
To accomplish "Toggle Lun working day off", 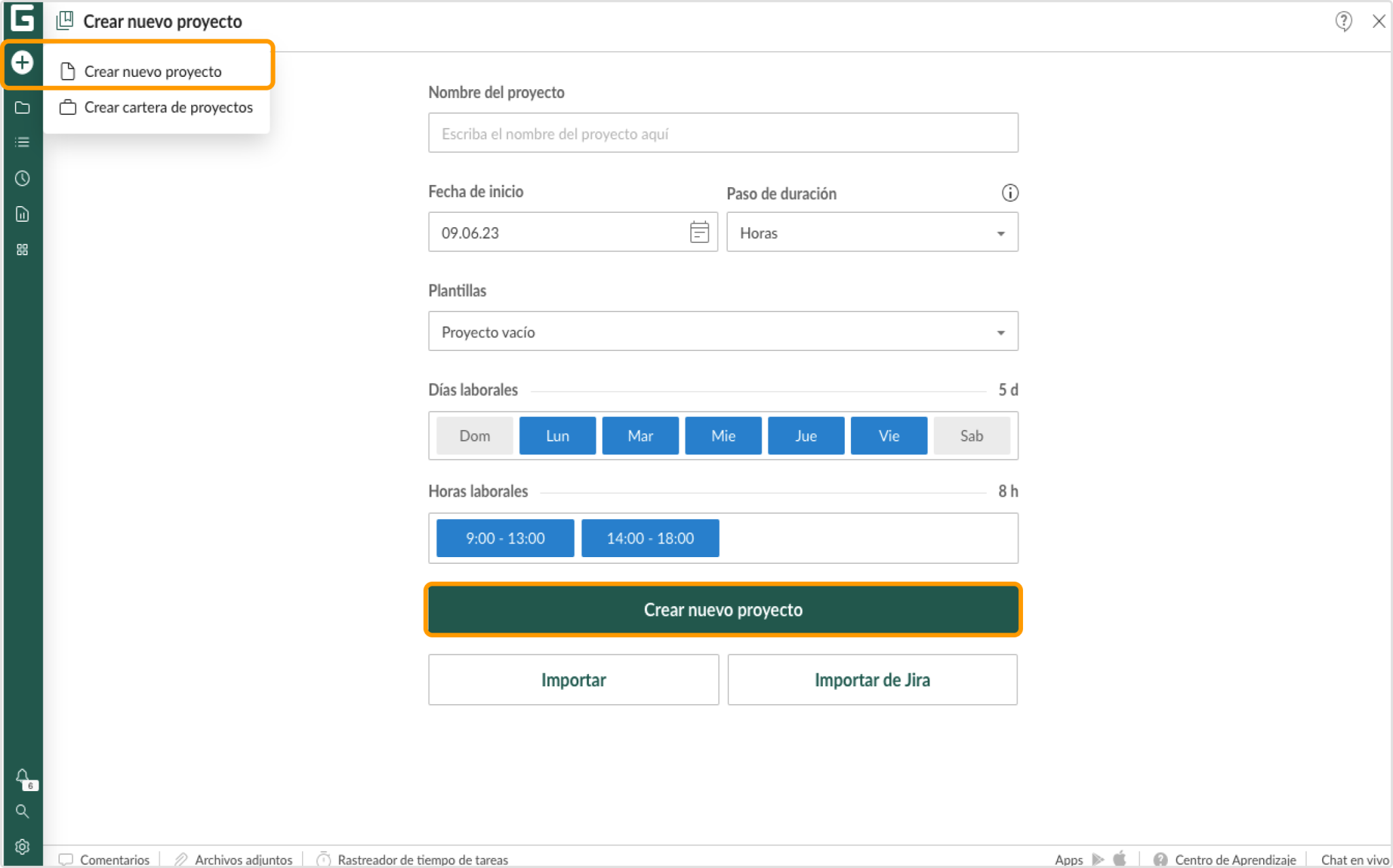I will tap(558, 435).
